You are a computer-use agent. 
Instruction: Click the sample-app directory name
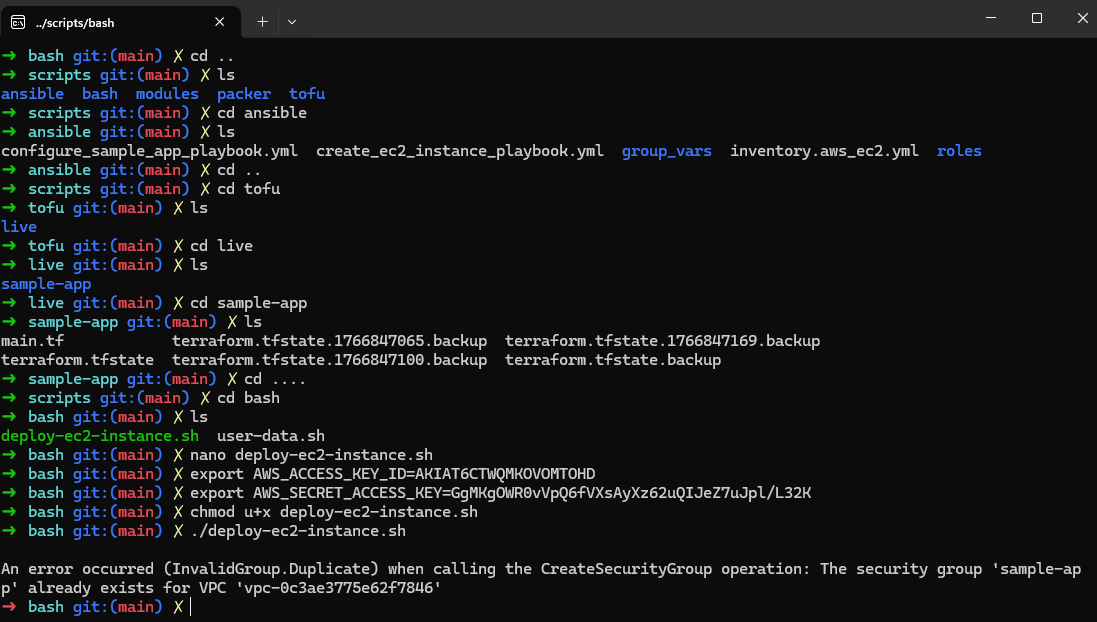pos(46,283)
